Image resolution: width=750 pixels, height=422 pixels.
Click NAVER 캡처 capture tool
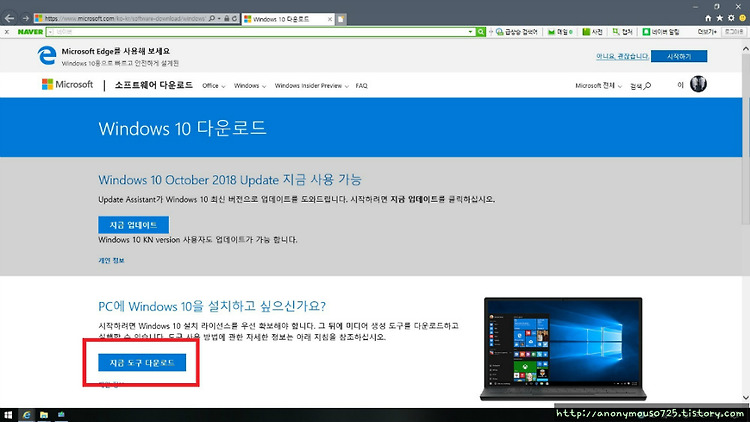pyautogui.click(x=623, y=32)
